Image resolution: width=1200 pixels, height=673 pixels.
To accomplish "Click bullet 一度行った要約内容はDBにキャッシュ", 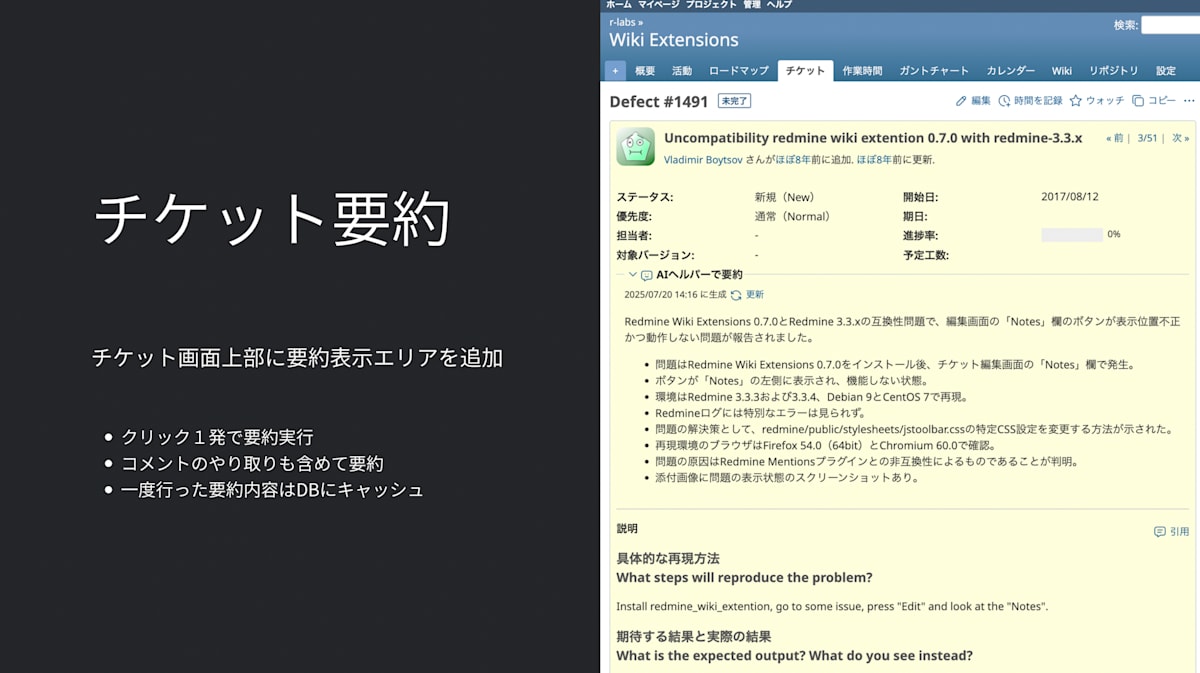I will (x=273, y=490).
